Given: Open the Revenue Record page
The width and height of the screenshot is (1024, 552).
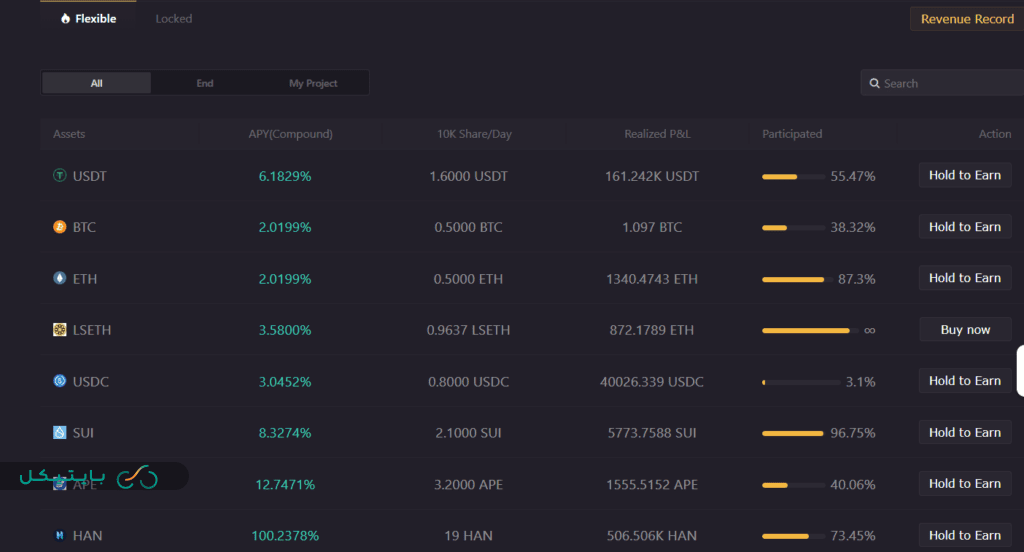Looking at the screenshot, I should (x=966, y=19).
